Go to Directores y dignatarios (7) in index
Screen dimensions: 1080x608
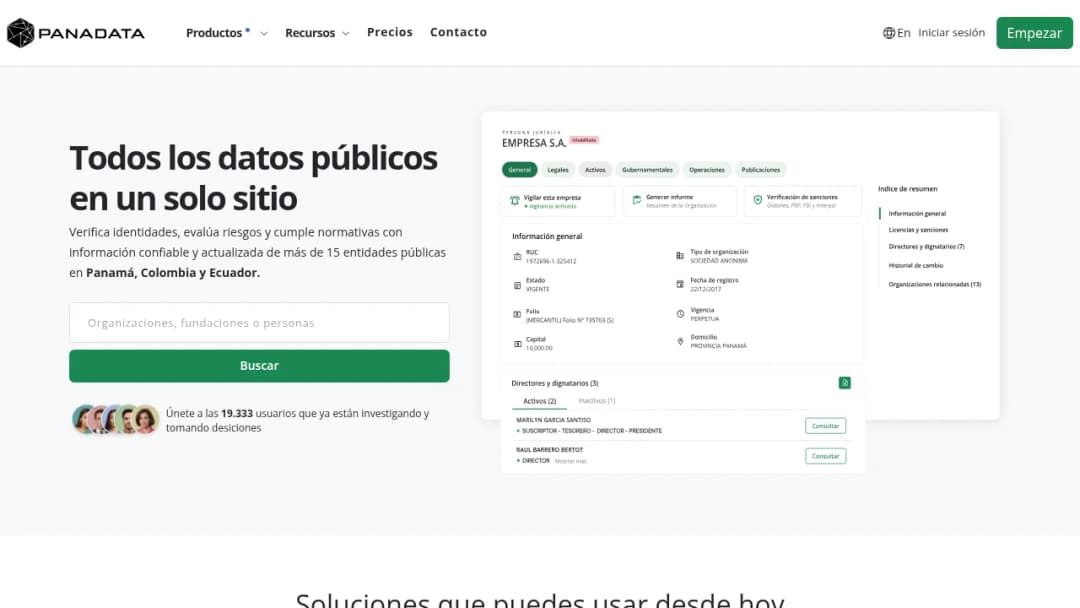(x=926, y=247)
